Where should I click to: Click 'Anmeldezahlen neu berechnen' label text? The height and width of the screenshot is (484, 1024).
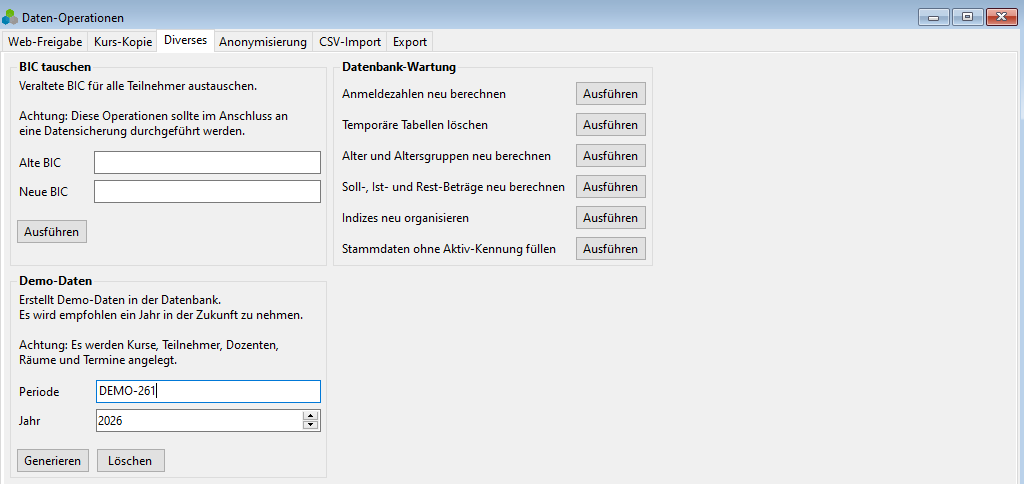(x=424, y=94)
